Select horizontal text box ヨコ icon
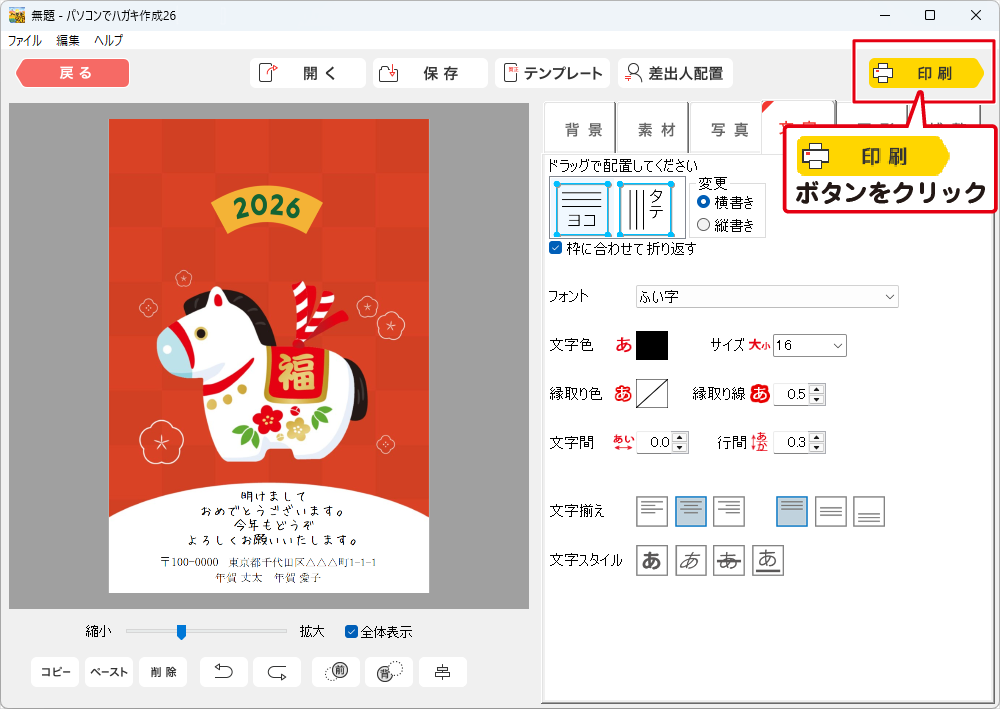1000x709 pixels. pos(581,208)
